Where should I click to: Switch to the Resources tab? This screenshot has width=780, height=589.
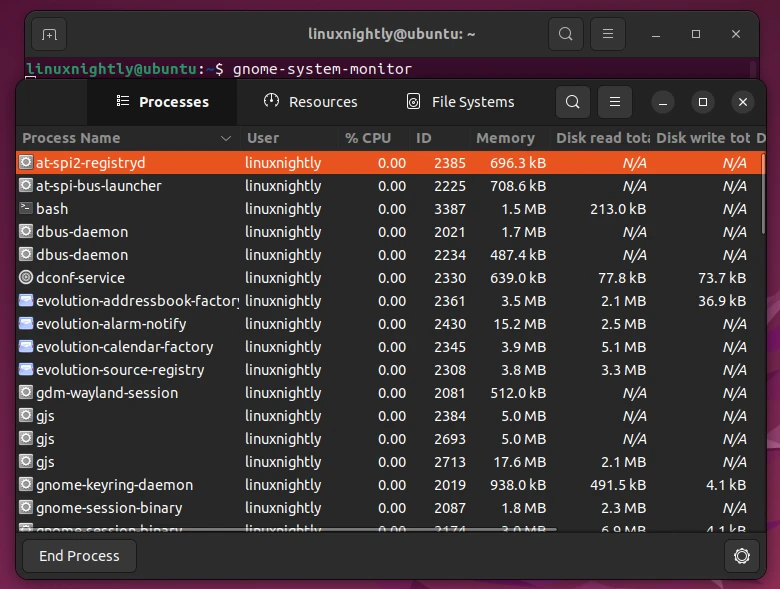tap(310, 102)
